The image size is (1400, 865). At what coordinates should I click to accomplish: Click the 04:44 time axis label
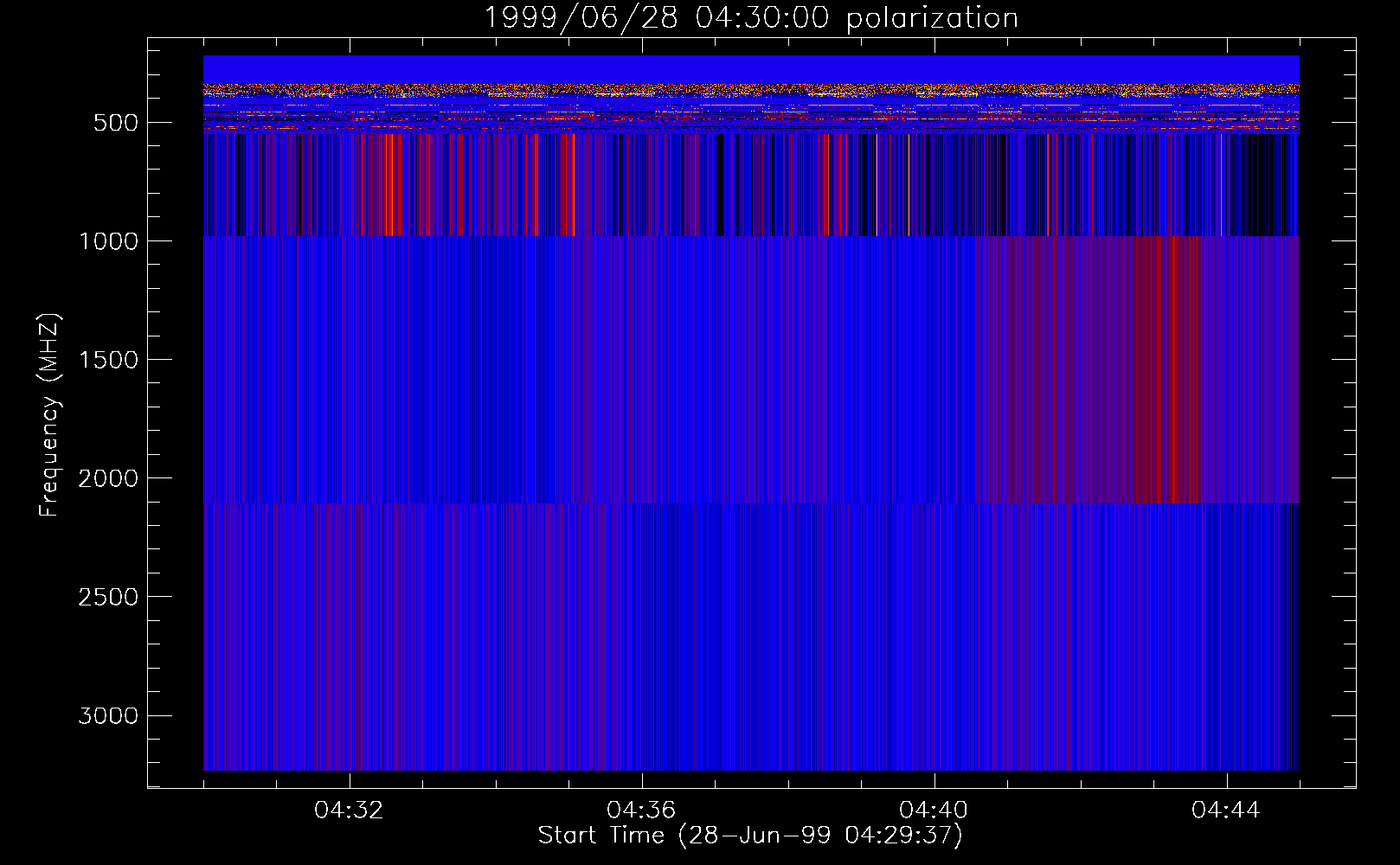[1226, 811]
